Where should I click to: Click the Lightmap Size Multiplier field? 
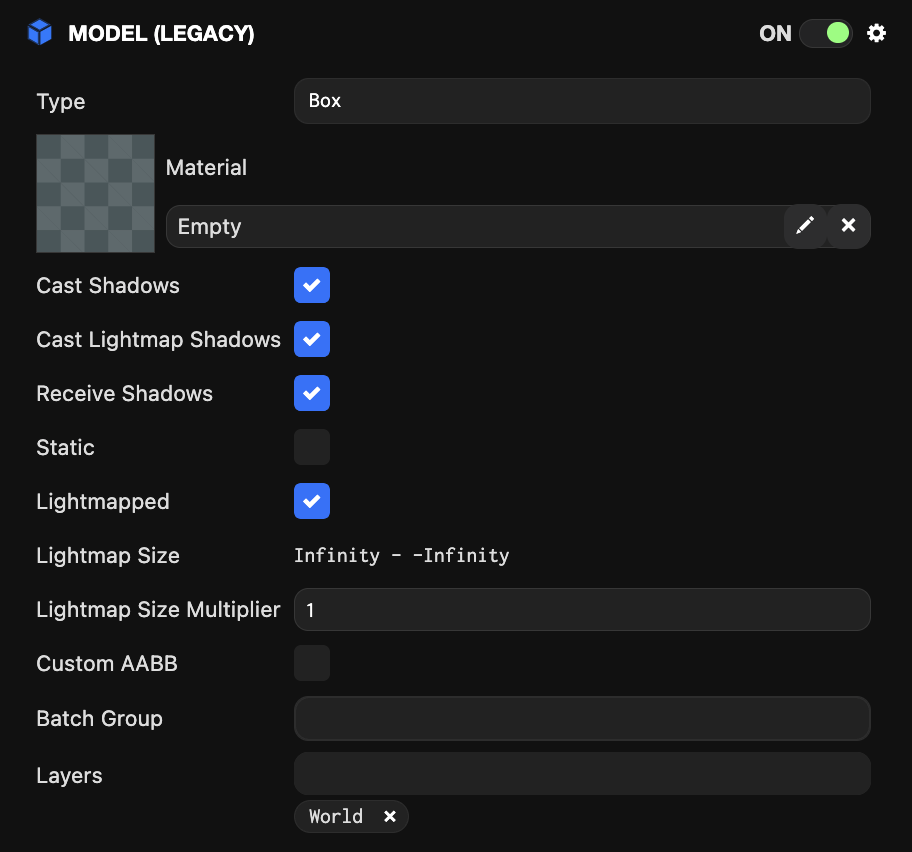pos(582,609)
